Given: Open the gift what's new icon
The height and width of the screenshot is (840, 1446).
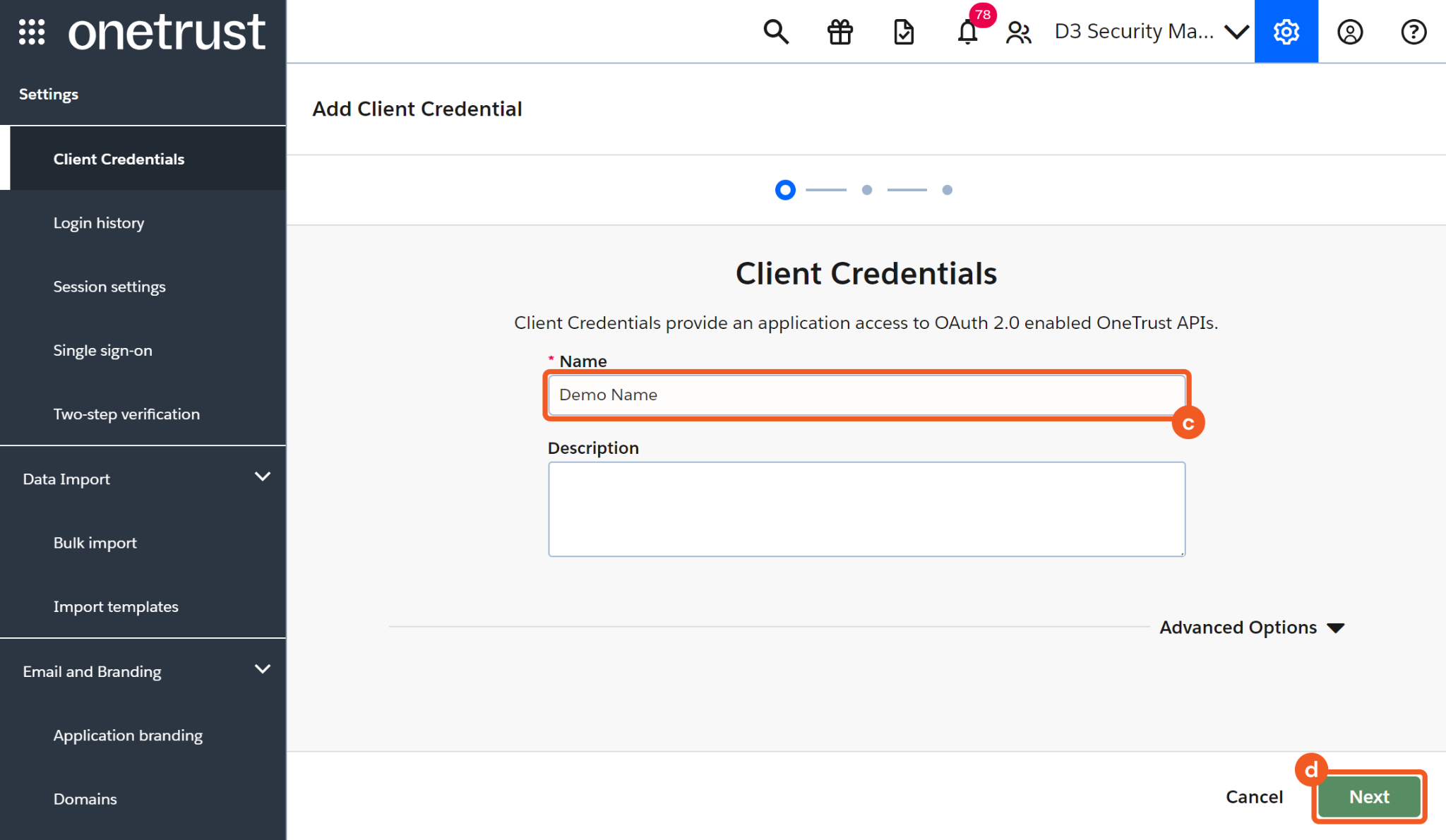Looking at the screenshot, I should click(x=839, y=32).
